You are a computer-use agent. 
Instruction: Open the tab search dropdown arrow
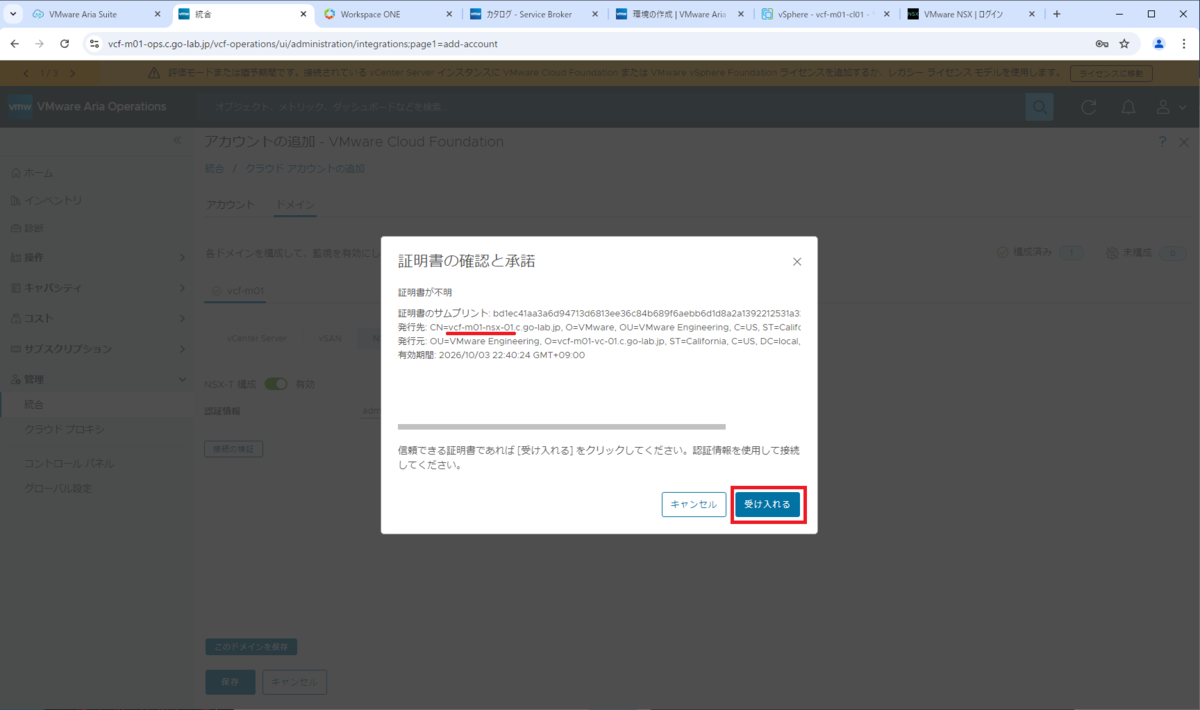tap(13, 14)
